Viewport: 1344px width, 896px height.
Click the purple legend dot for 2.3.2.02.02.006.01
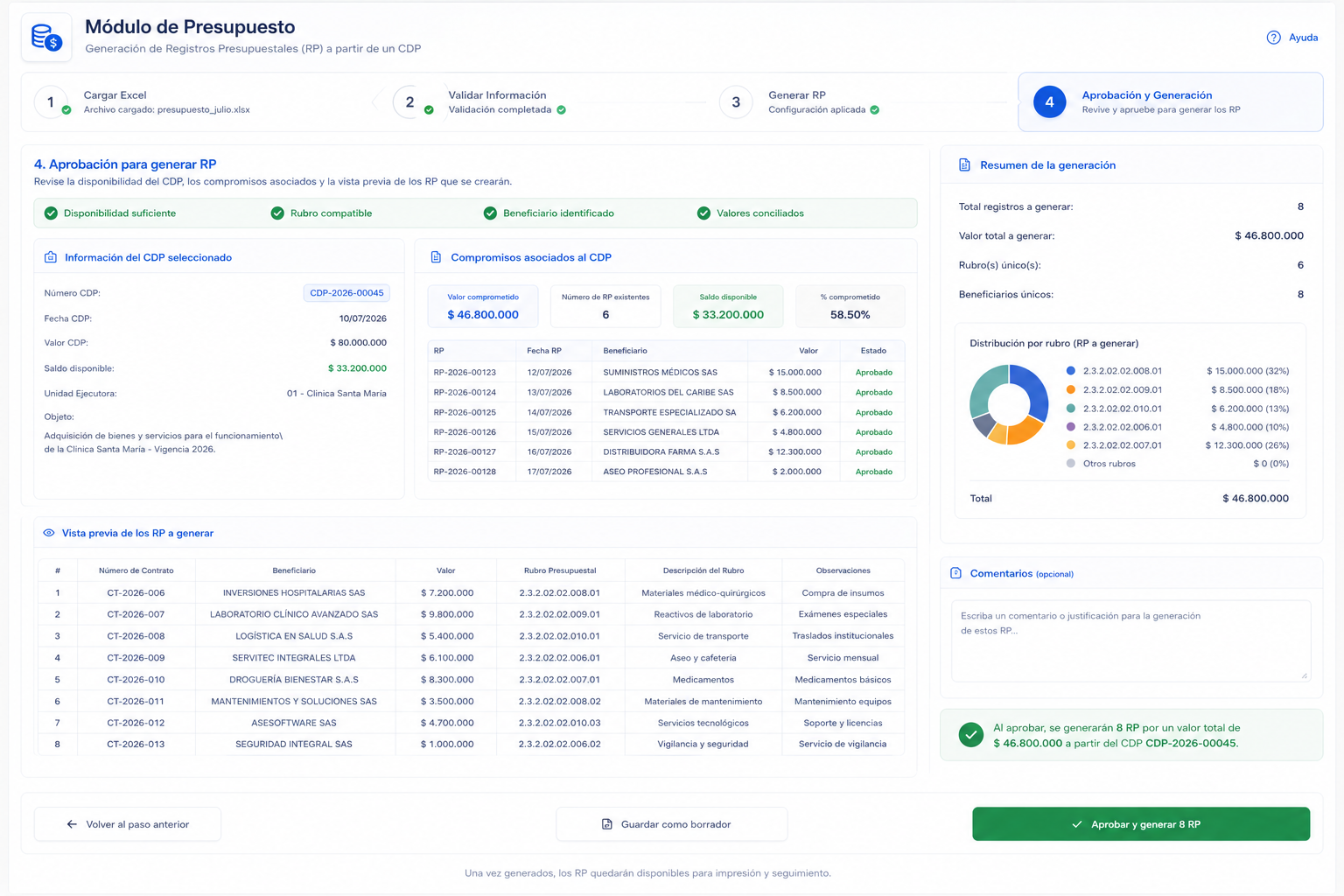pyautogui.click(x=1071, y=427)
